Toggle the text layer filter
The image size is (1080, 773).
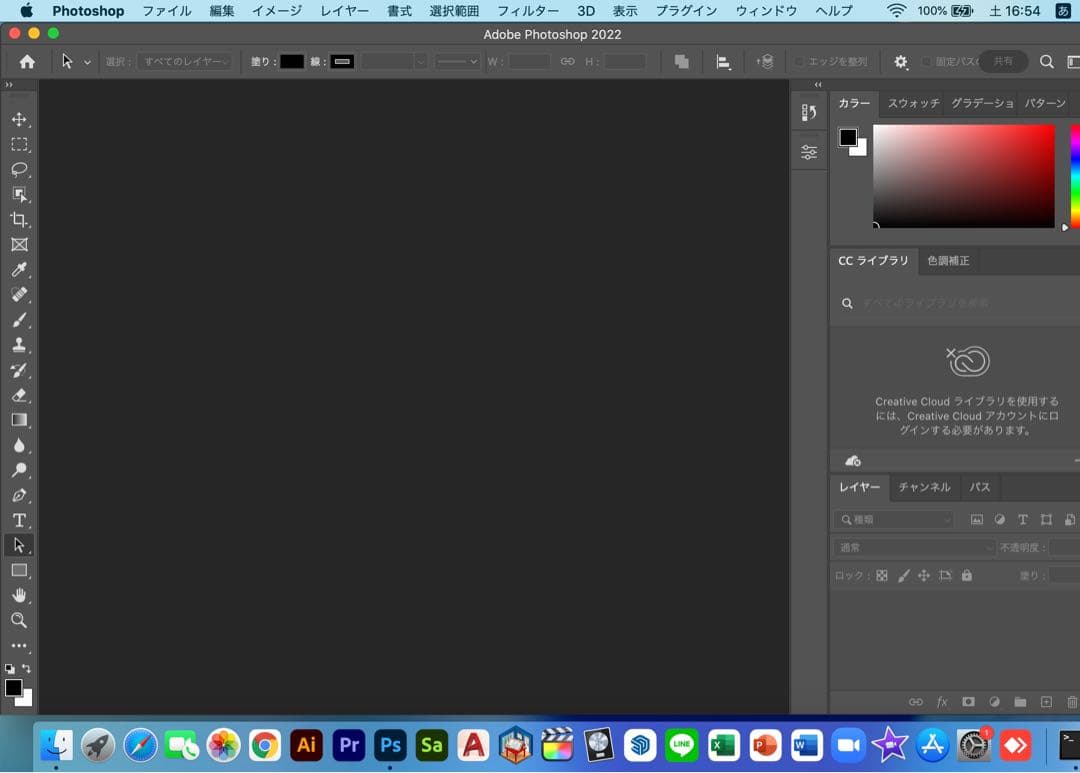coord(1022,519)
